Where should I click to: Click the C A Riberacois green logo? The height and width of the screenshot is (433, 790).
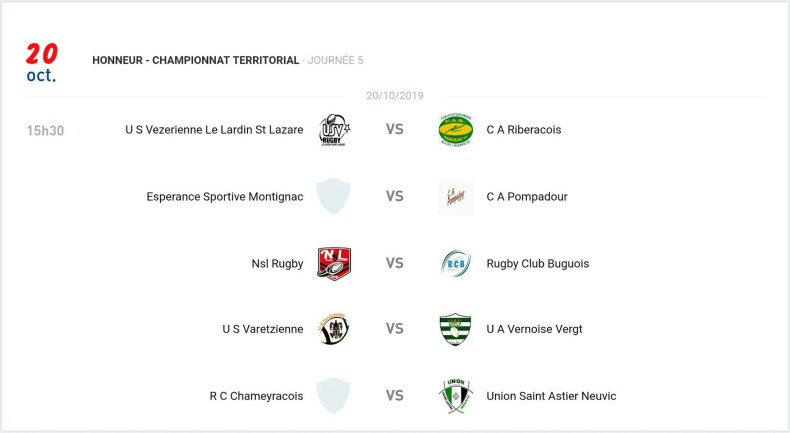(x=455, y=130)
